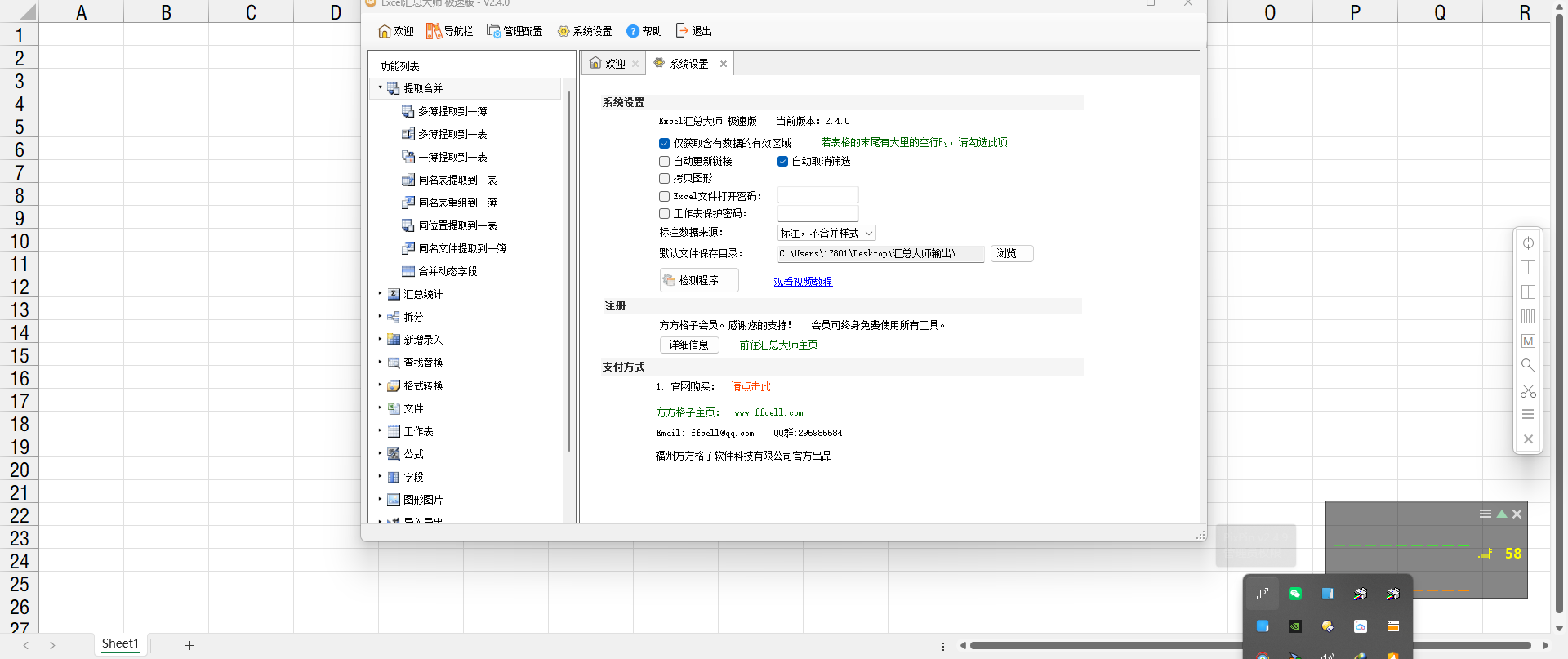The image size is (1568, 659).
Task: Open the 观看视频教程 link
Action: tap(803, 282)
